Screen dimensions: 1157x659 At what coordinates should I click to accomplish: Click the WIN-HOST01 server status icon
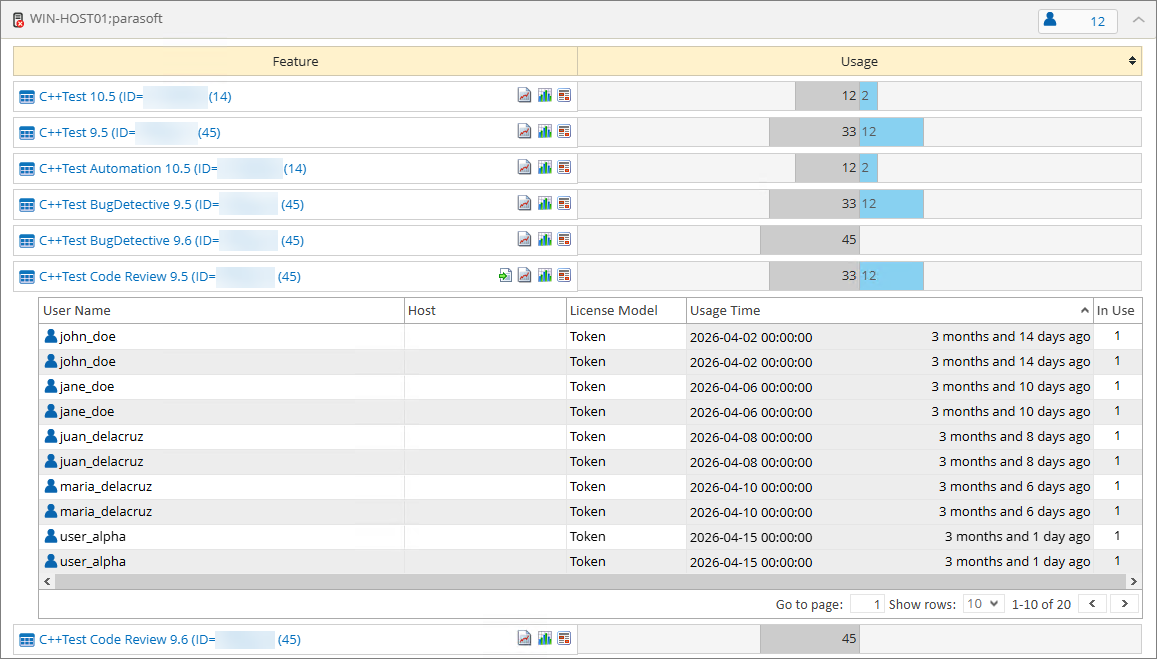pos(18,20)
